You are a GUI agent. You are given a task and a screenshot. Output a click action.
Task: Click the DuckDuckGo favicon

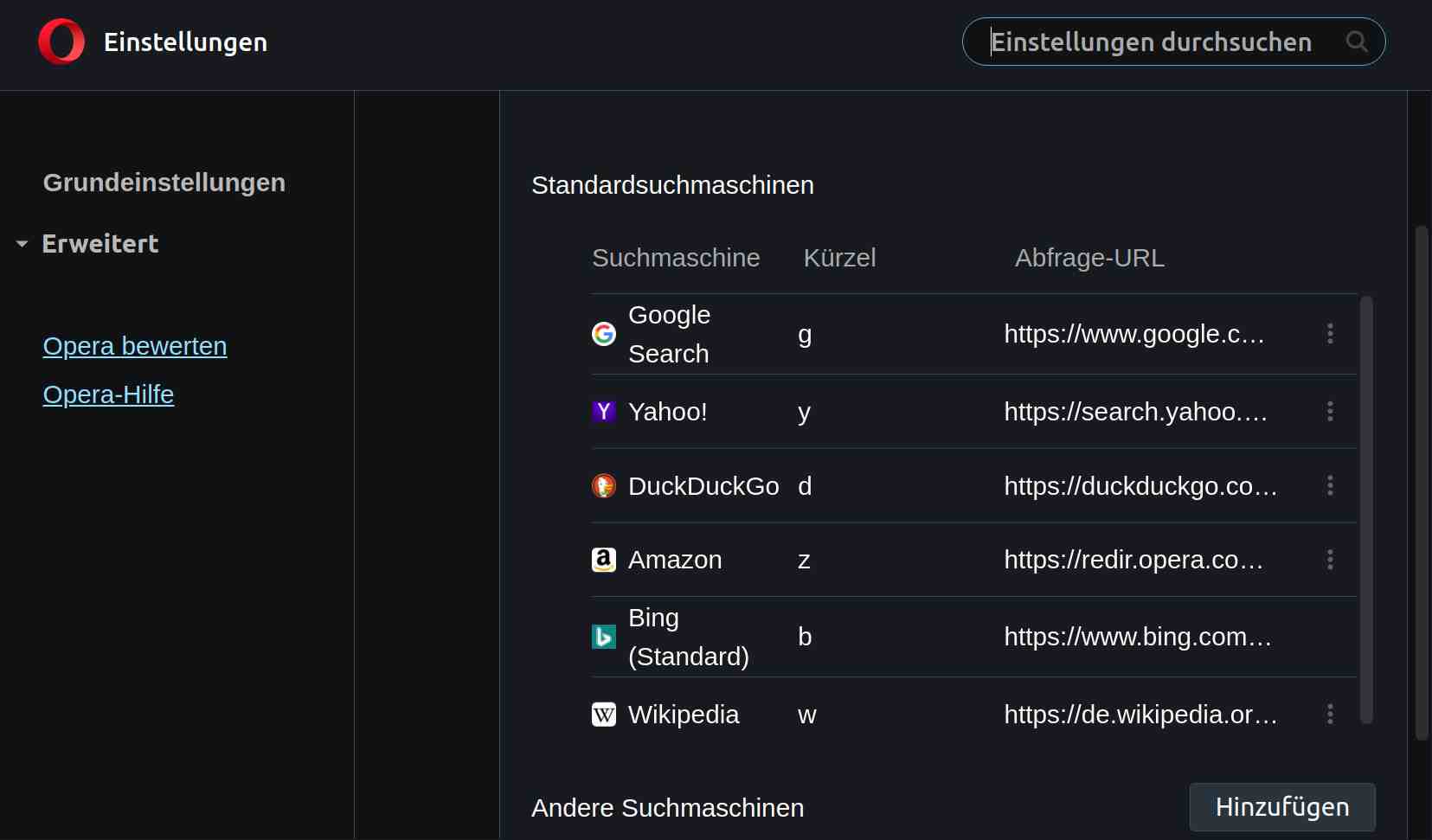[604, 485]
